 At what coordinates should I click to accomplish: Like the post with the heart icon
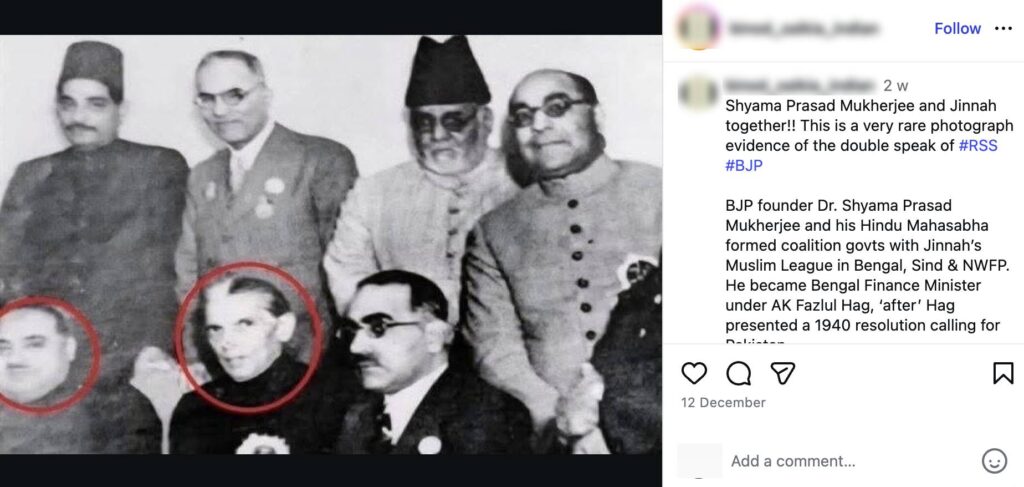[x=693, y=373]
